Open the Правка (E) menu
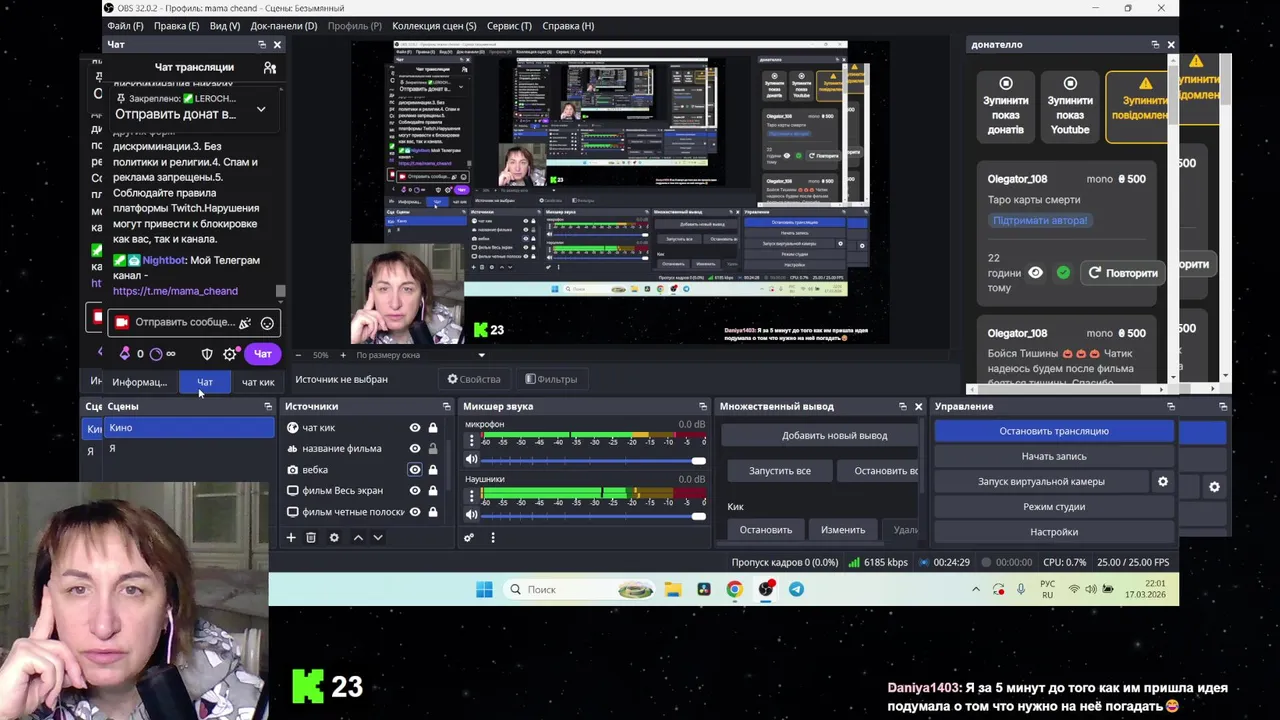Viewport: 1280px width, 720px height. click(177, 26)
